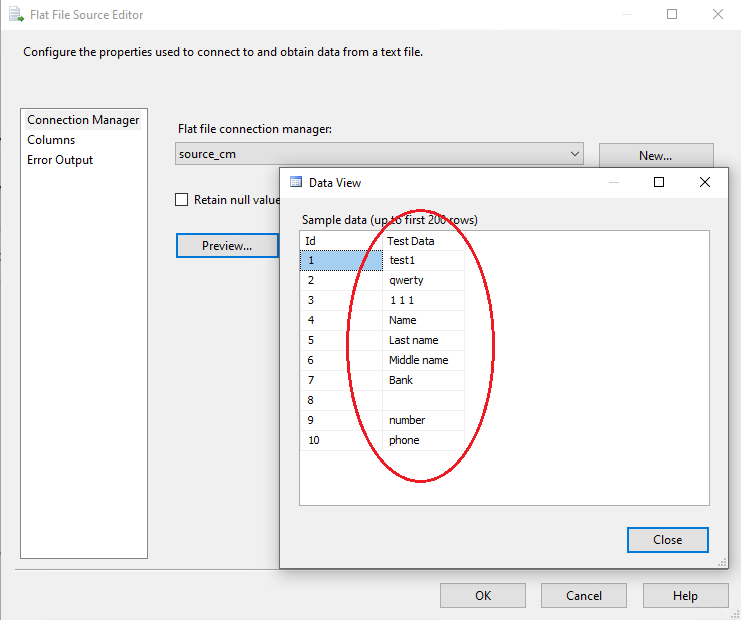Open the Error Output page
The width and height of the screenshot is (741, 620).
click(x=60, y=160)
